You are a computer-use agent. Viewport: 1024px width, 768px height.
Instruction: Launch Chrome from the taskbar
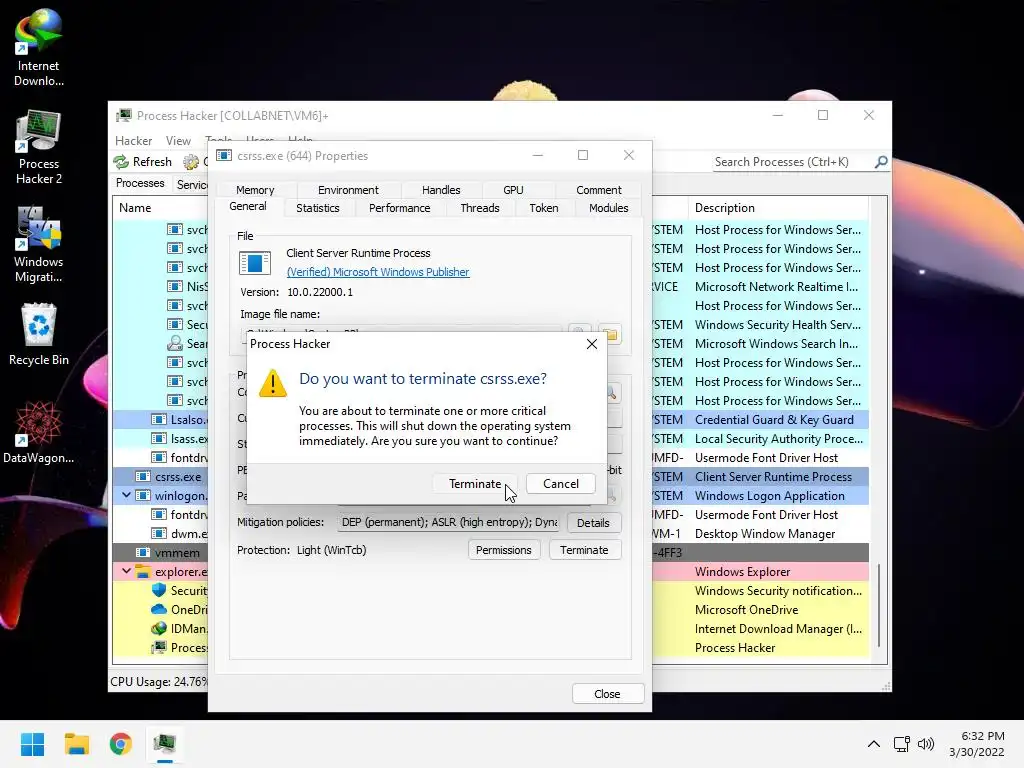click(x=121, y=744)
